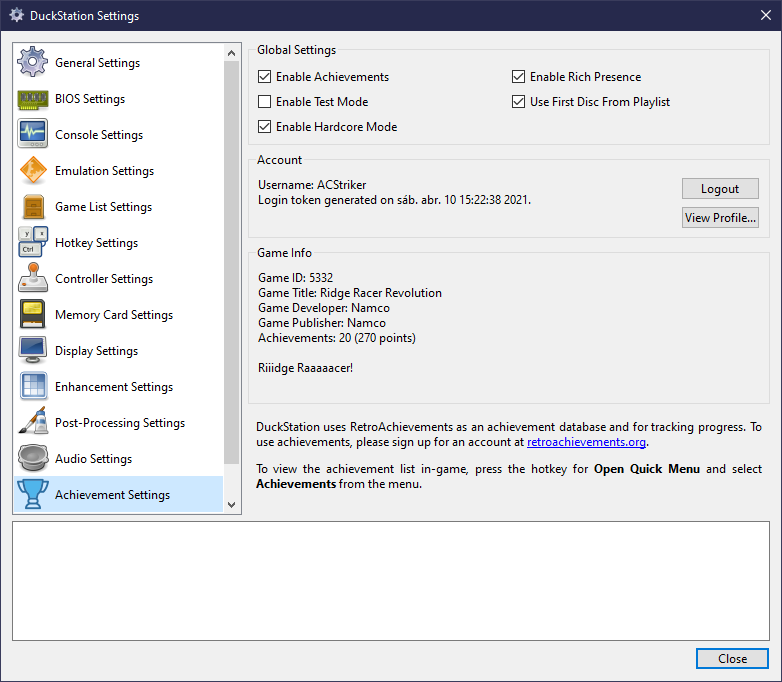
Task: Click the Login token generated line
Action: coord(394,200)
